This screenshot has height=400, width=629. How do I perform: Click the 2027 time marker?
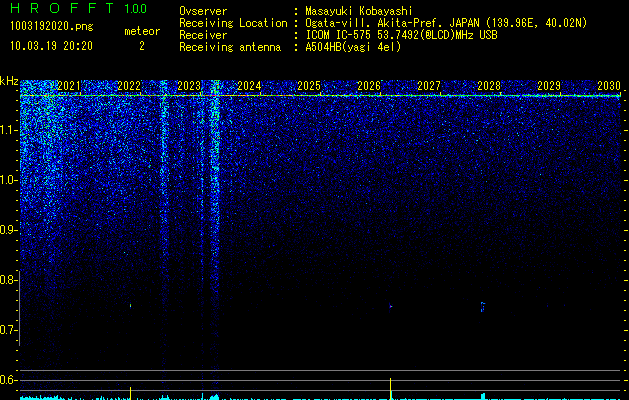point(429,85)
